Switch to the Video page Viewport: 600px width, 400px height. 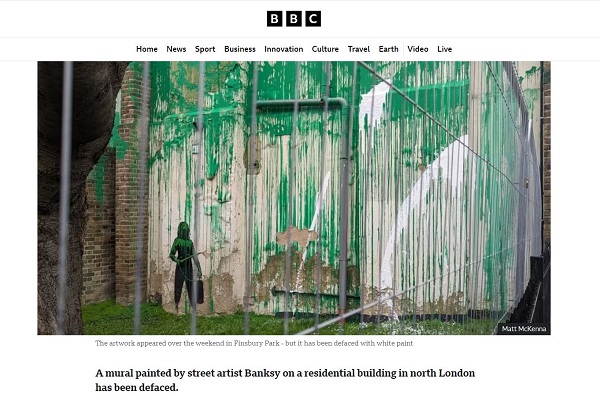tap(417, 49)
